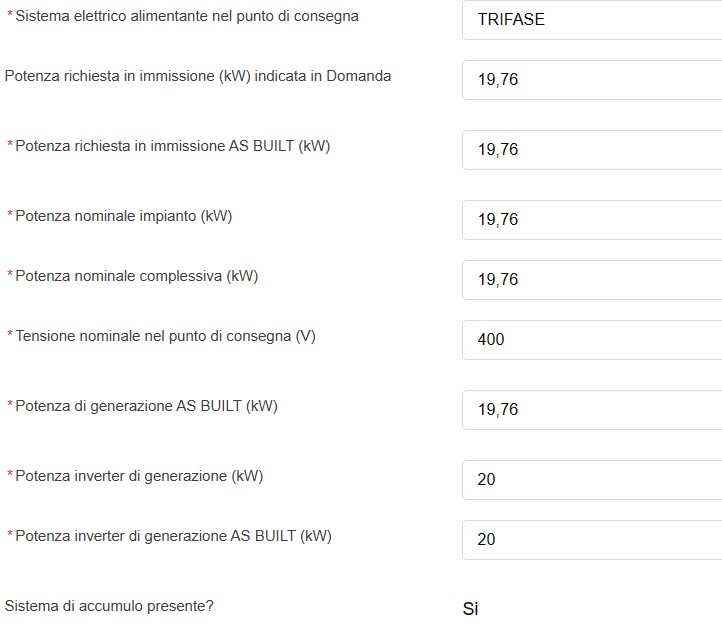The image size is (722, 627).
Task: Click the Potenza nominale complessiva input field
Action: coord(591,280)
